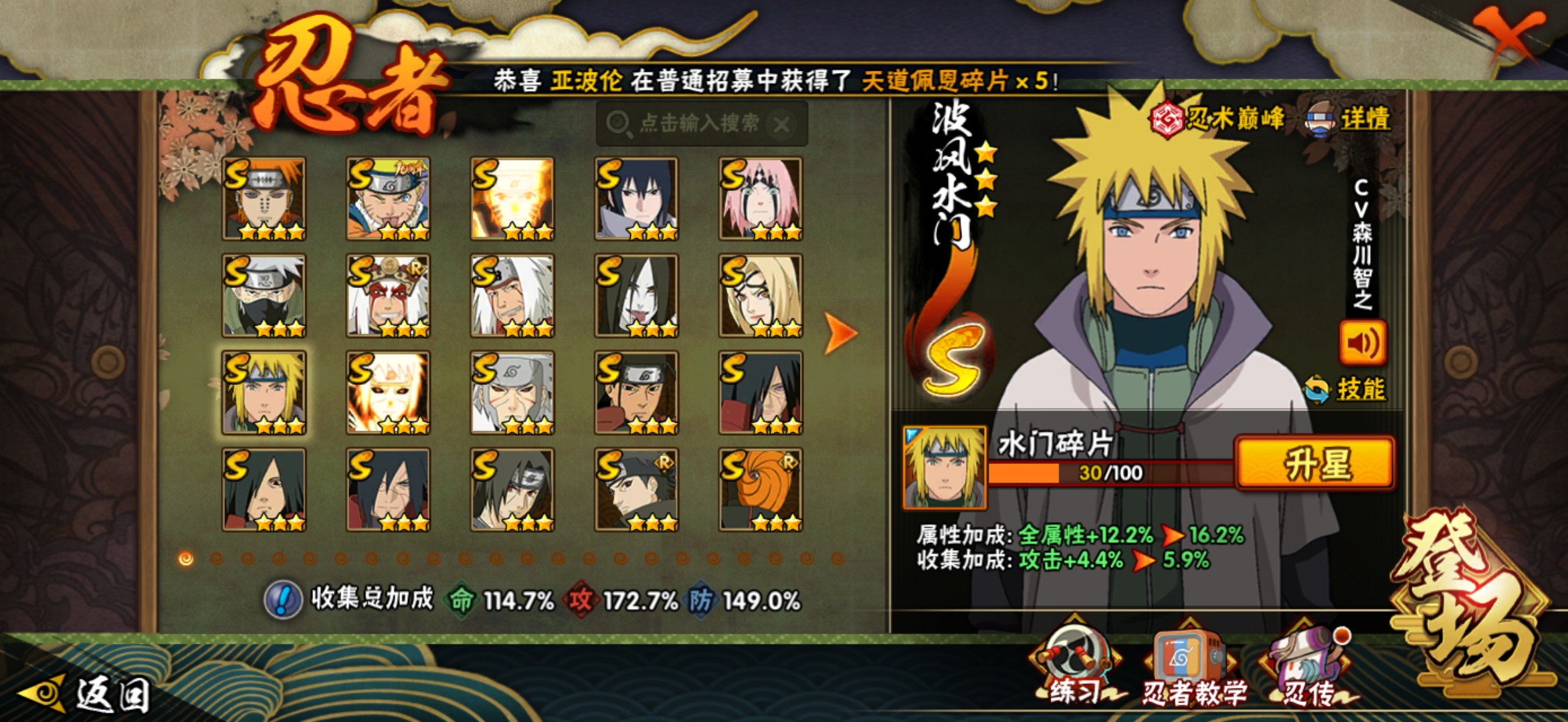Clear search with the X icon
The width and height of the screenshot is (1568, 722).
[781, 124]
